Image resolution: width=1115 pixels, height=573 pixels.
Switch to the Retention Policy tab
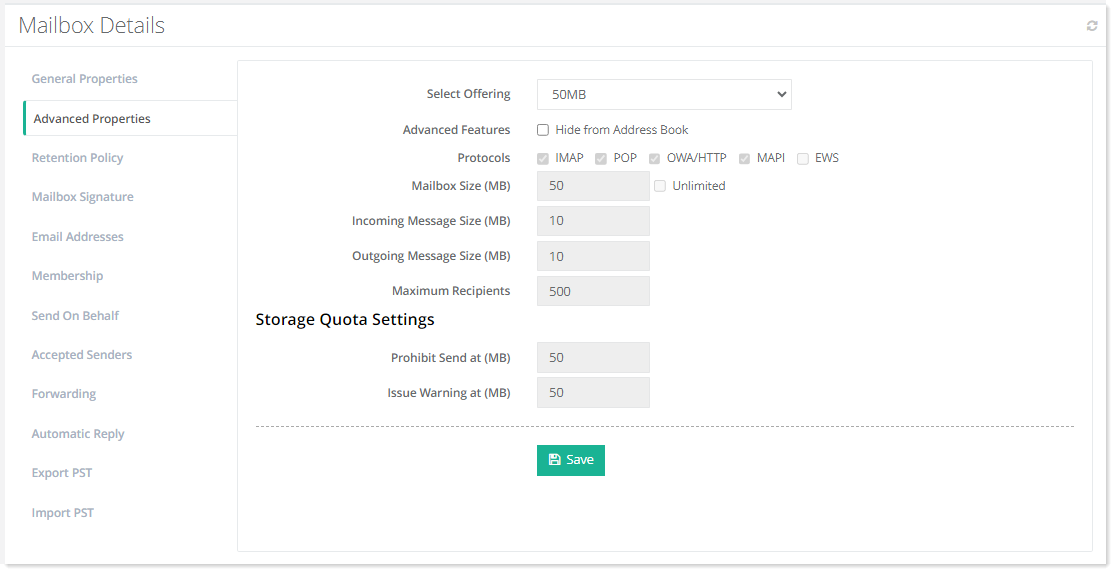[x=78, y=158]
